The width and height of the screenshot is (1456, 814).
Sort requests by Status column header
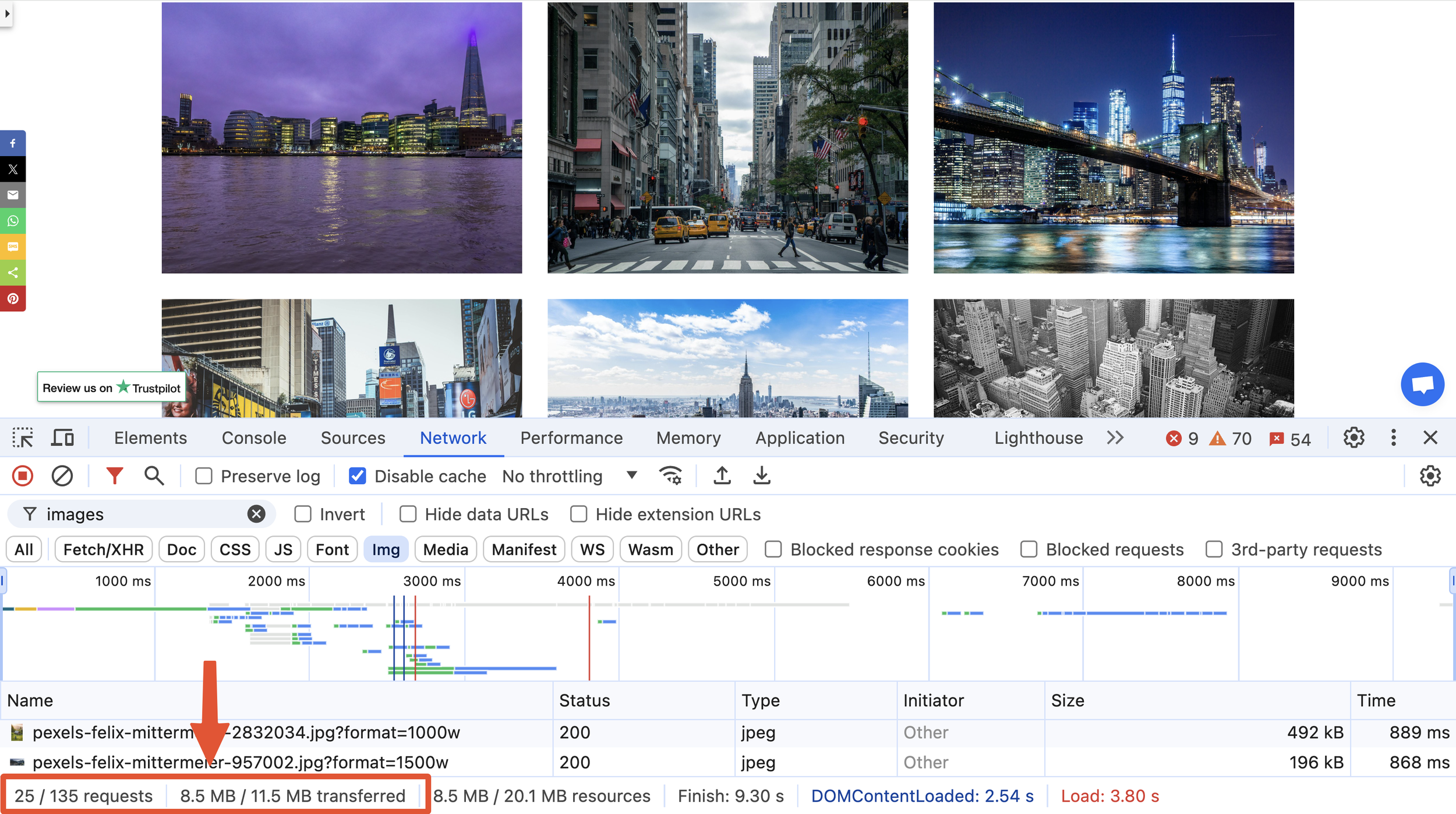click(x=644, y=700)
